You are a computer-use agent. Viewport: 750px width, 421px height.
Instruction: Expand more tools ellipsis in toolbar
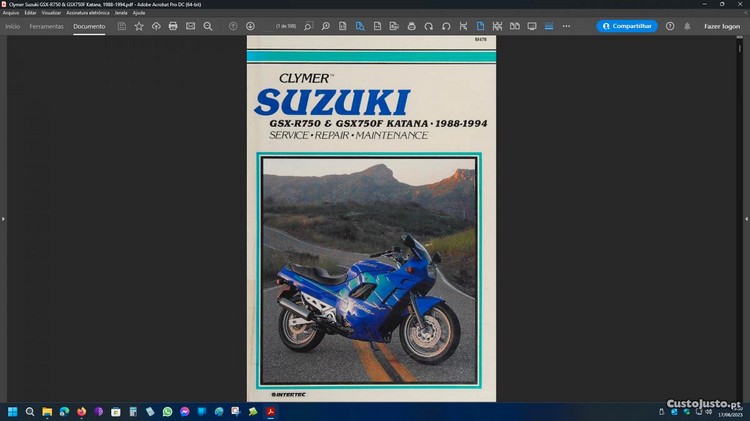click(566, 26)
